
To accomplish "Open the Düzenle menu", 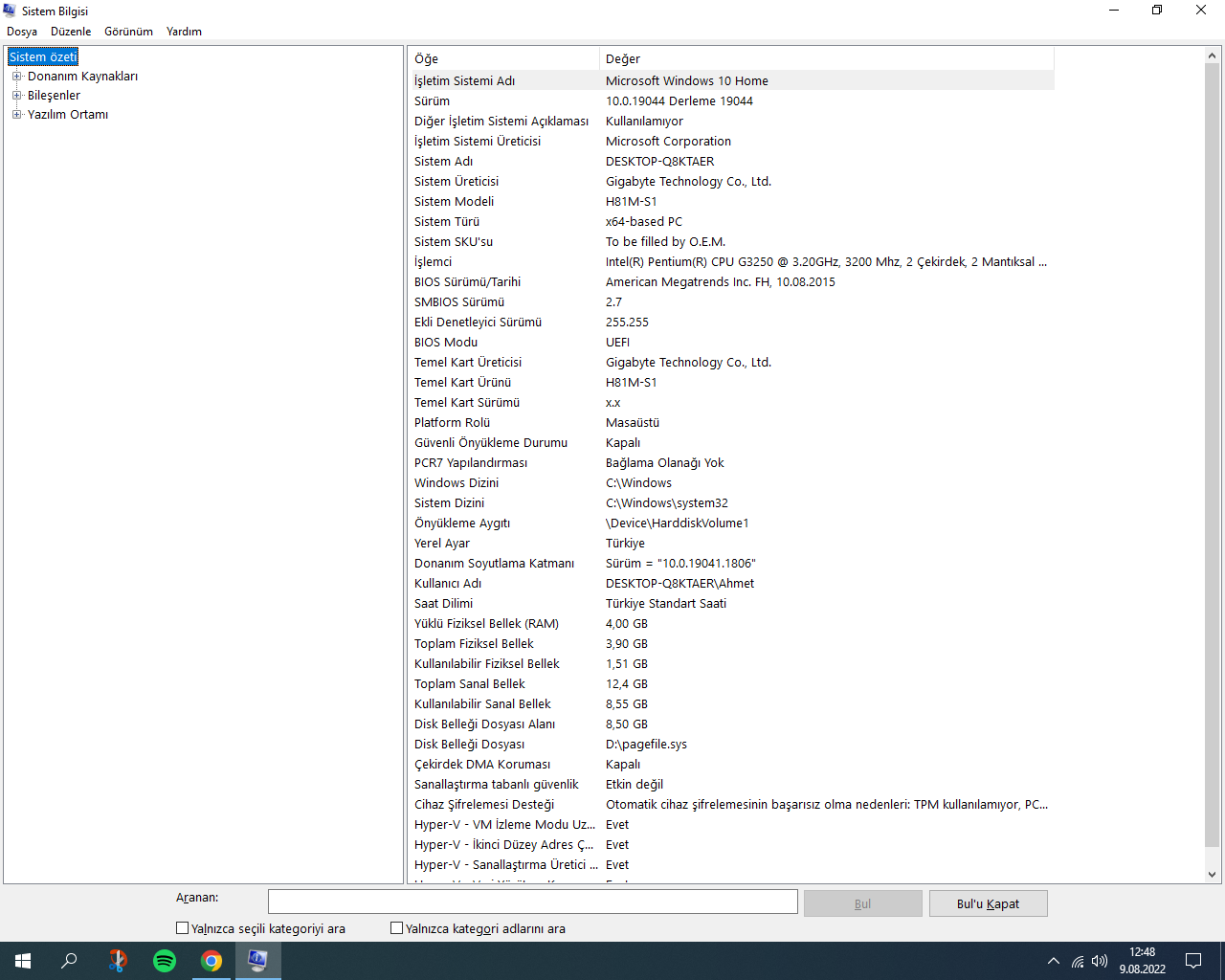I will click(71, 32).
